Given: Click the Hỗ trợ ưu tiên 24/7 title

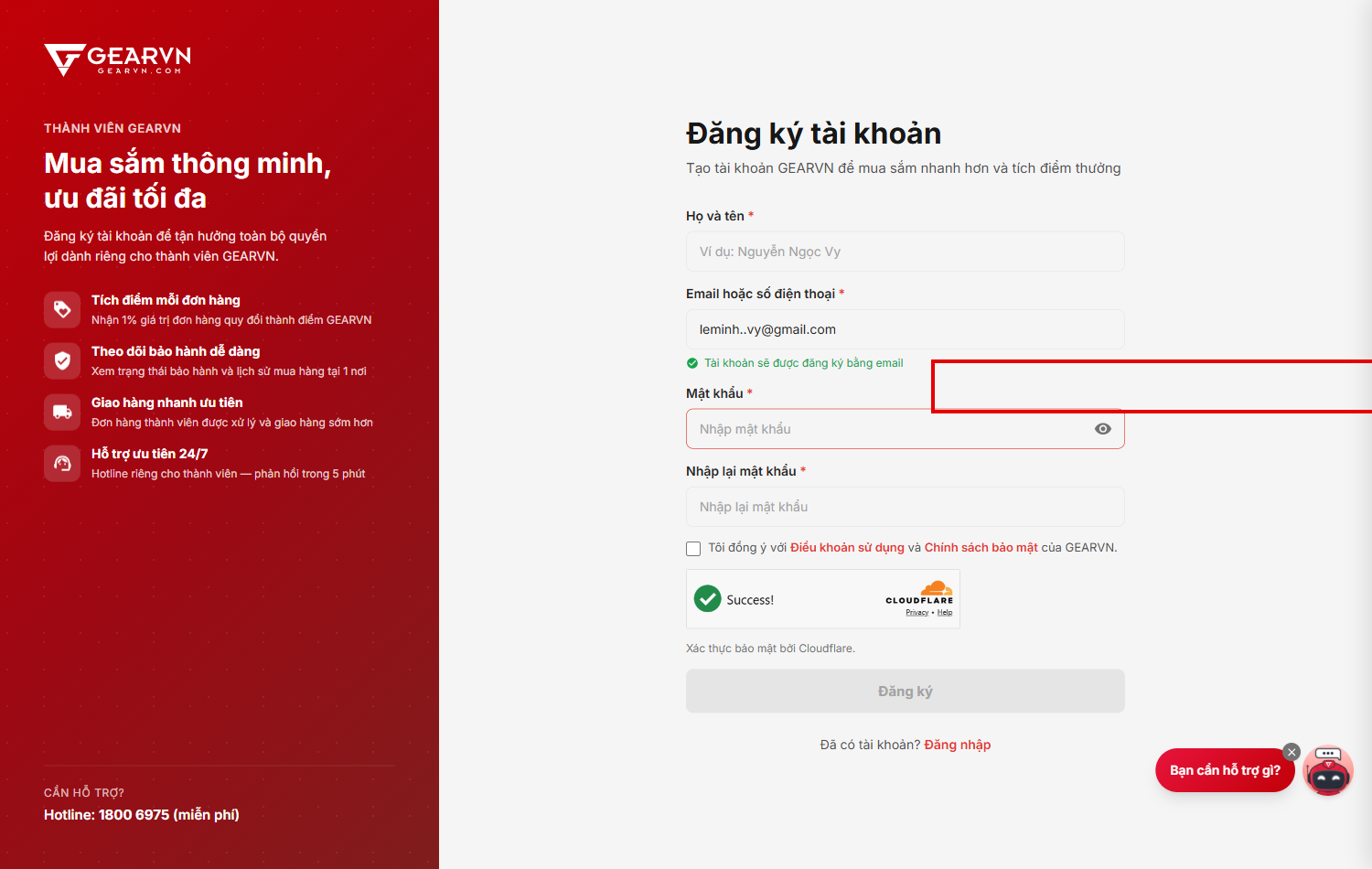Looking at the screenshot, I should point(150,454).
